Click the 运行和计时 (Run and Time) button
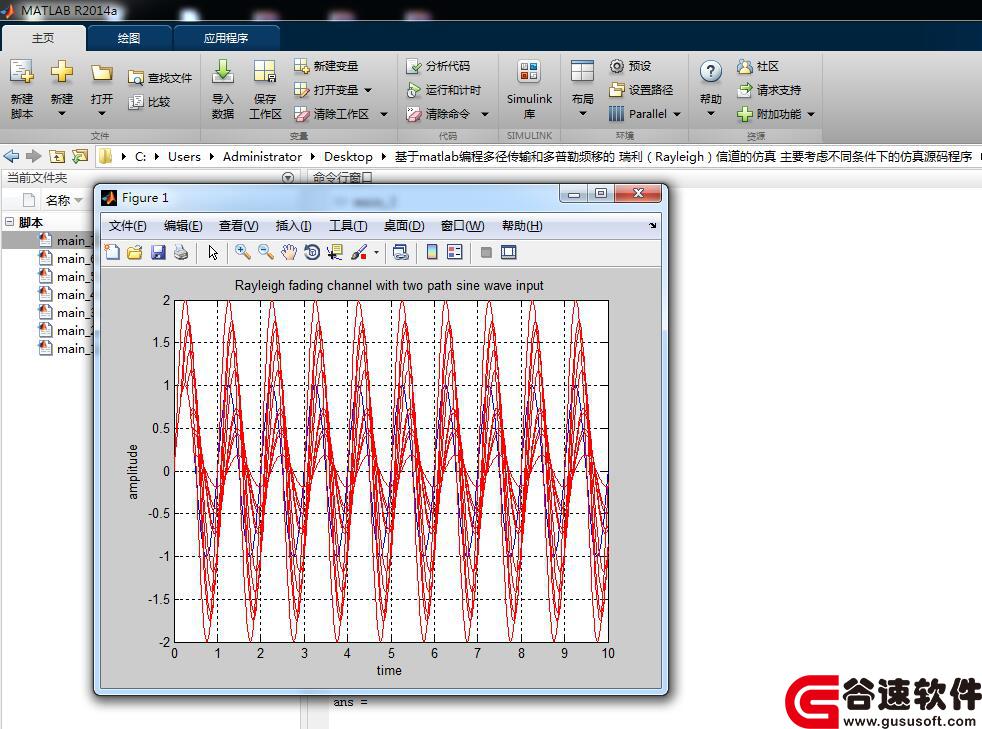This screenshot has height=729, width=982. pos(443,90)
